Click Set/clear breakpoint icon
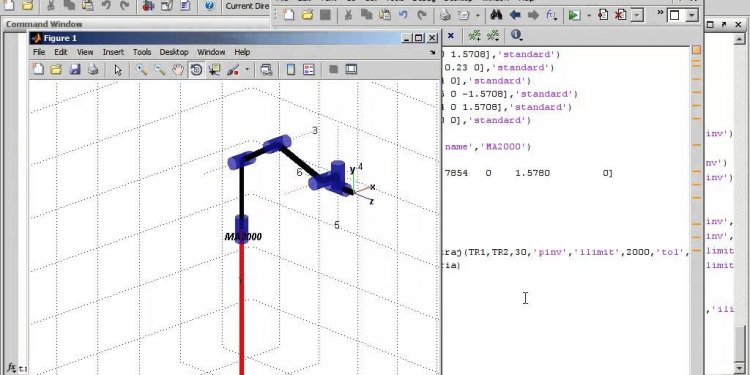This screenshot has height=375, width=750. point(603,15)
